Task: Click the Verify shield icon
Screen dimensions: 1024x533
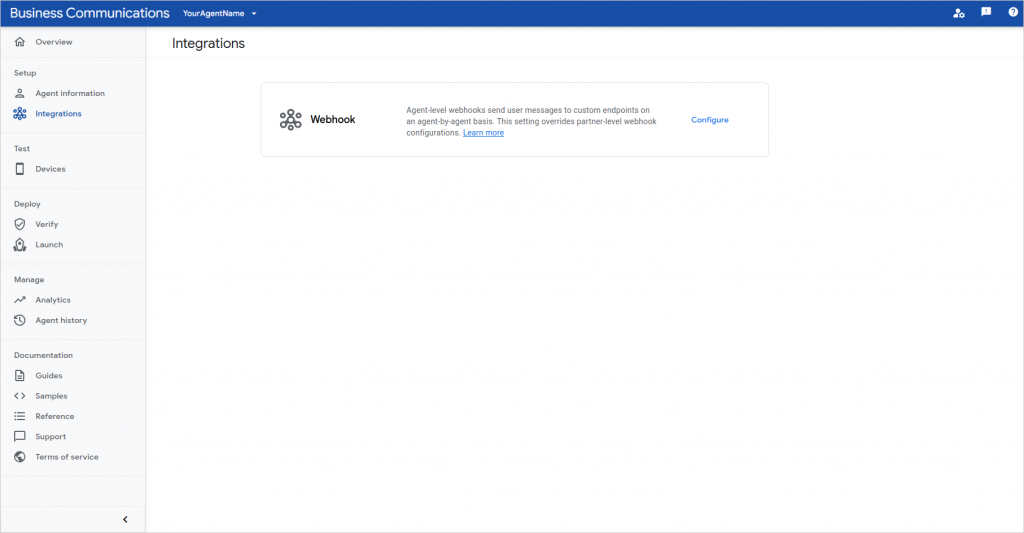Action: (x=20, y=224)
